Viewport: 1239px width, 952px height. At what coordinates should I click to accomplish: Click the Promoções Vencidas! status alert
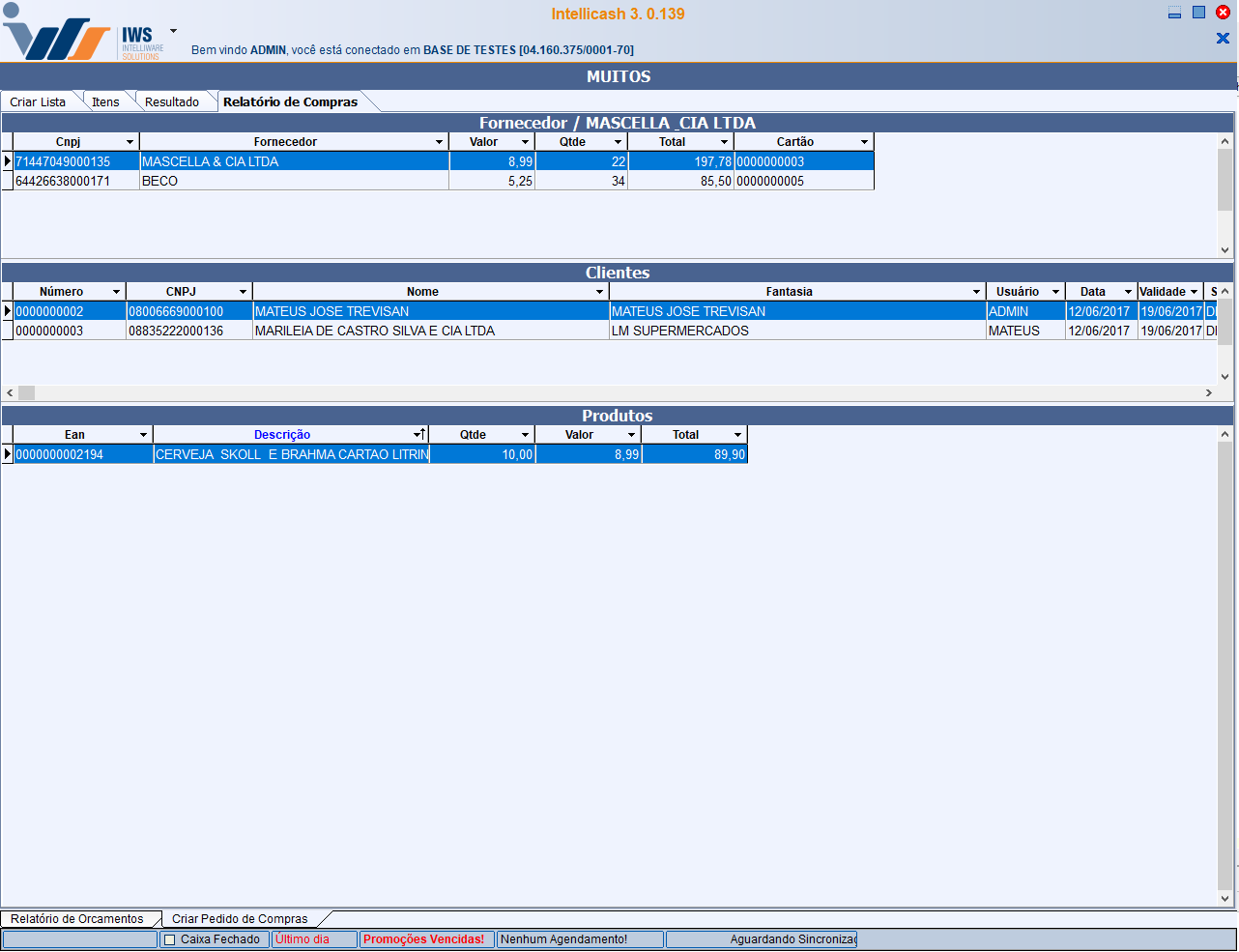(424, 939)
